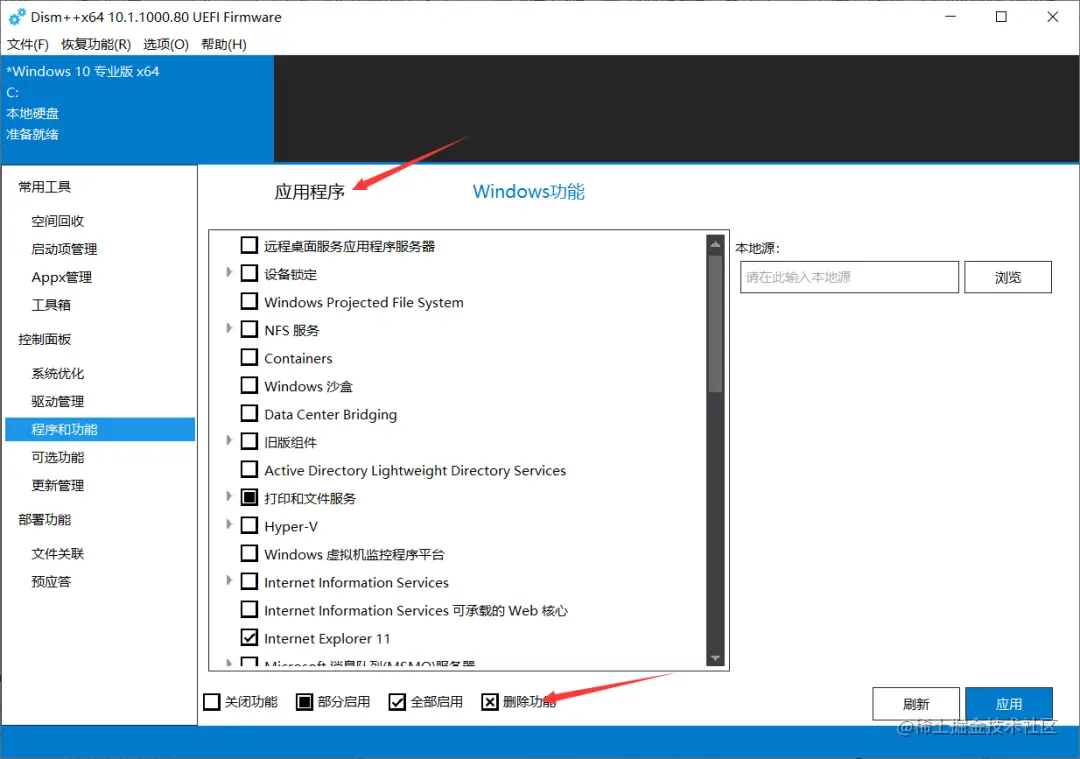Click the Dism++ gear app icon

pos(17,17)
